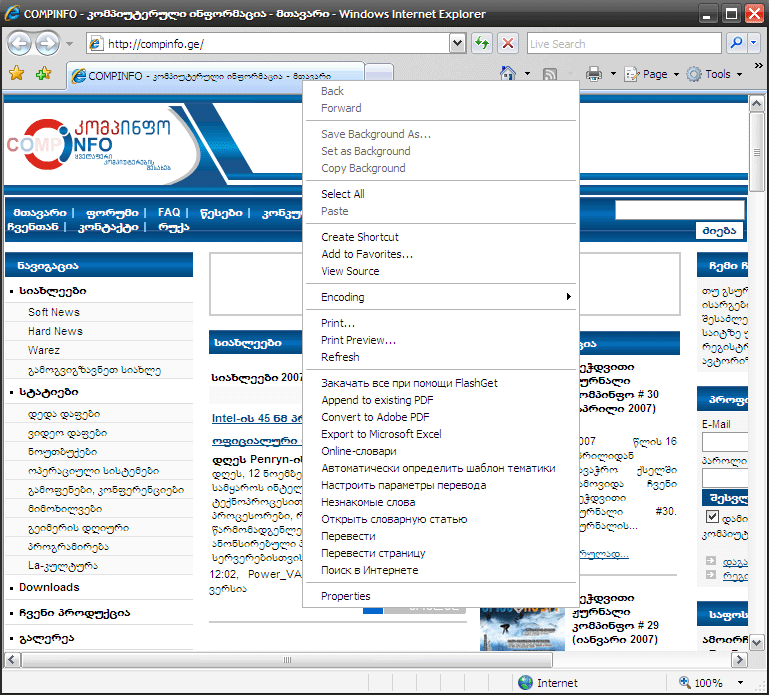Choose Print Preview… in context menu
Image resolution: width=769 pixels, height=695 pixels.
[x=358, y=340]
